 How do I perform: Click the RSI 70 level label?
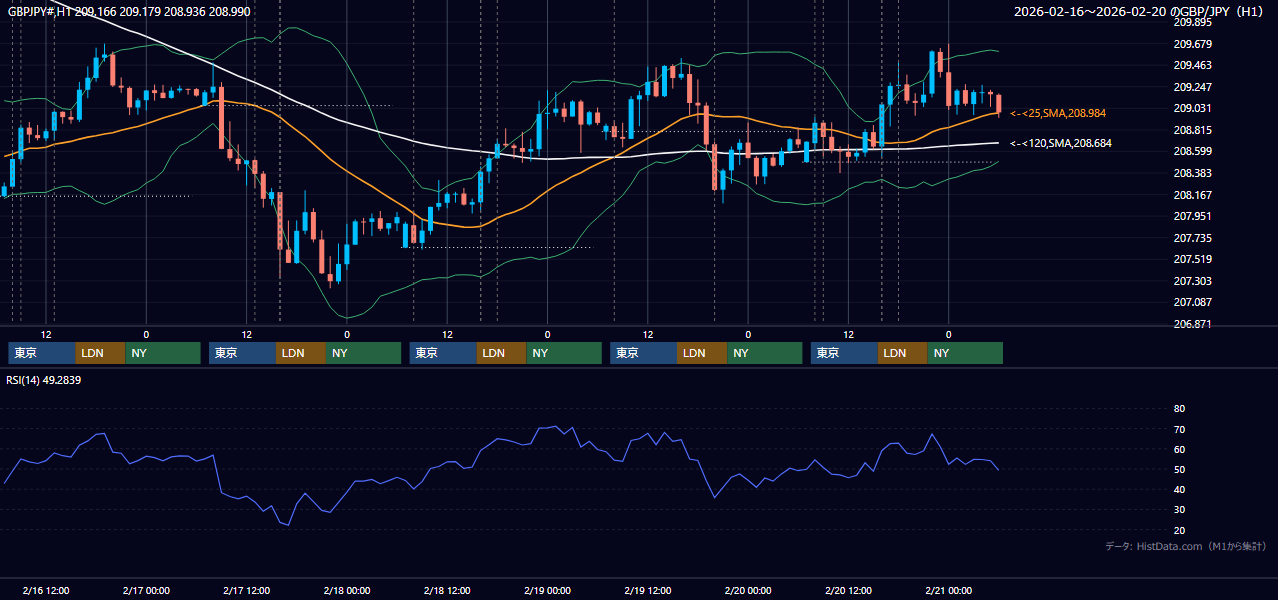click(1179, 429)
